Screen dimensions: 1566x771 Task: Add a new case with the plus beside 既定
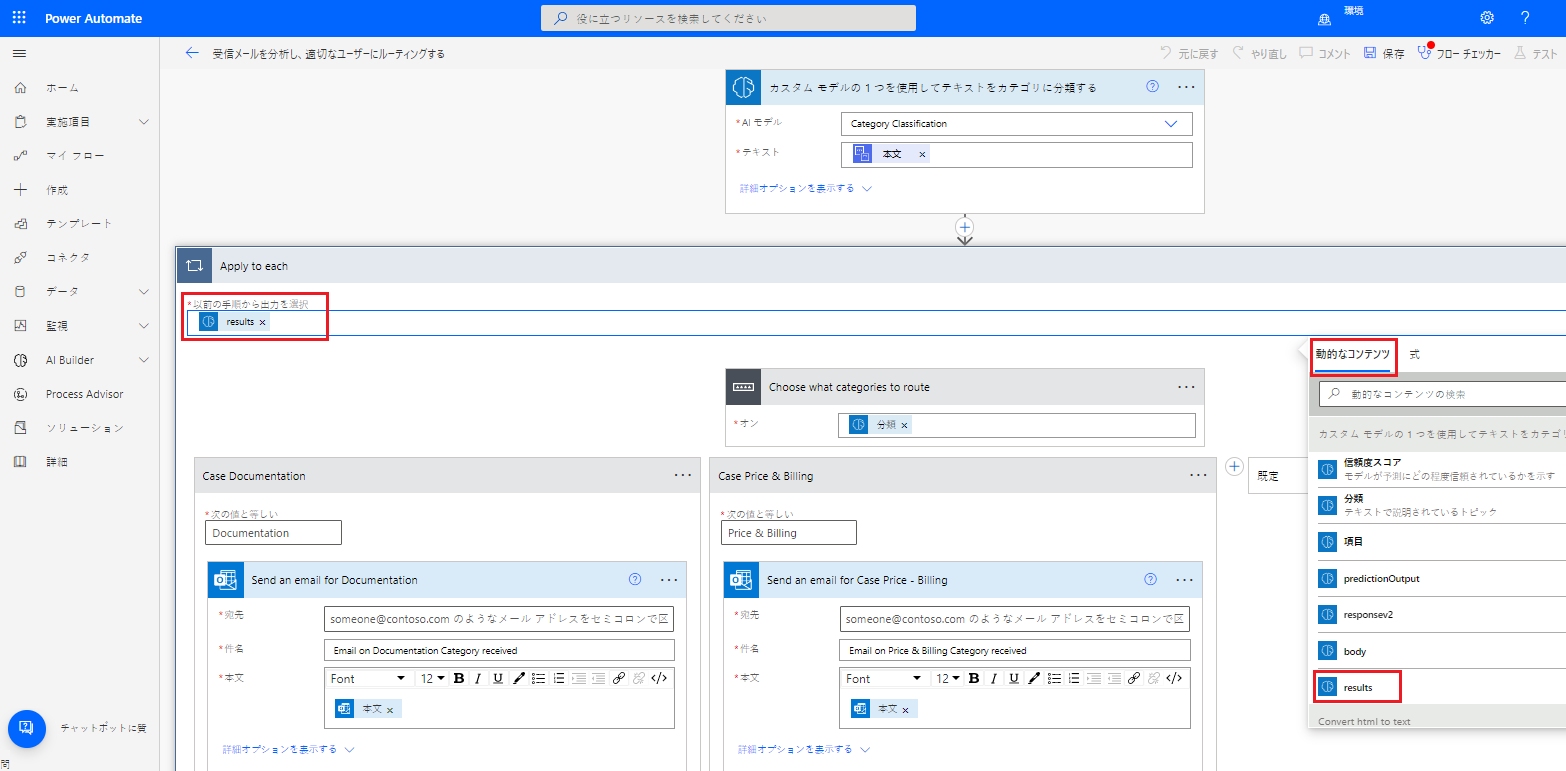tap(1234, 466)
